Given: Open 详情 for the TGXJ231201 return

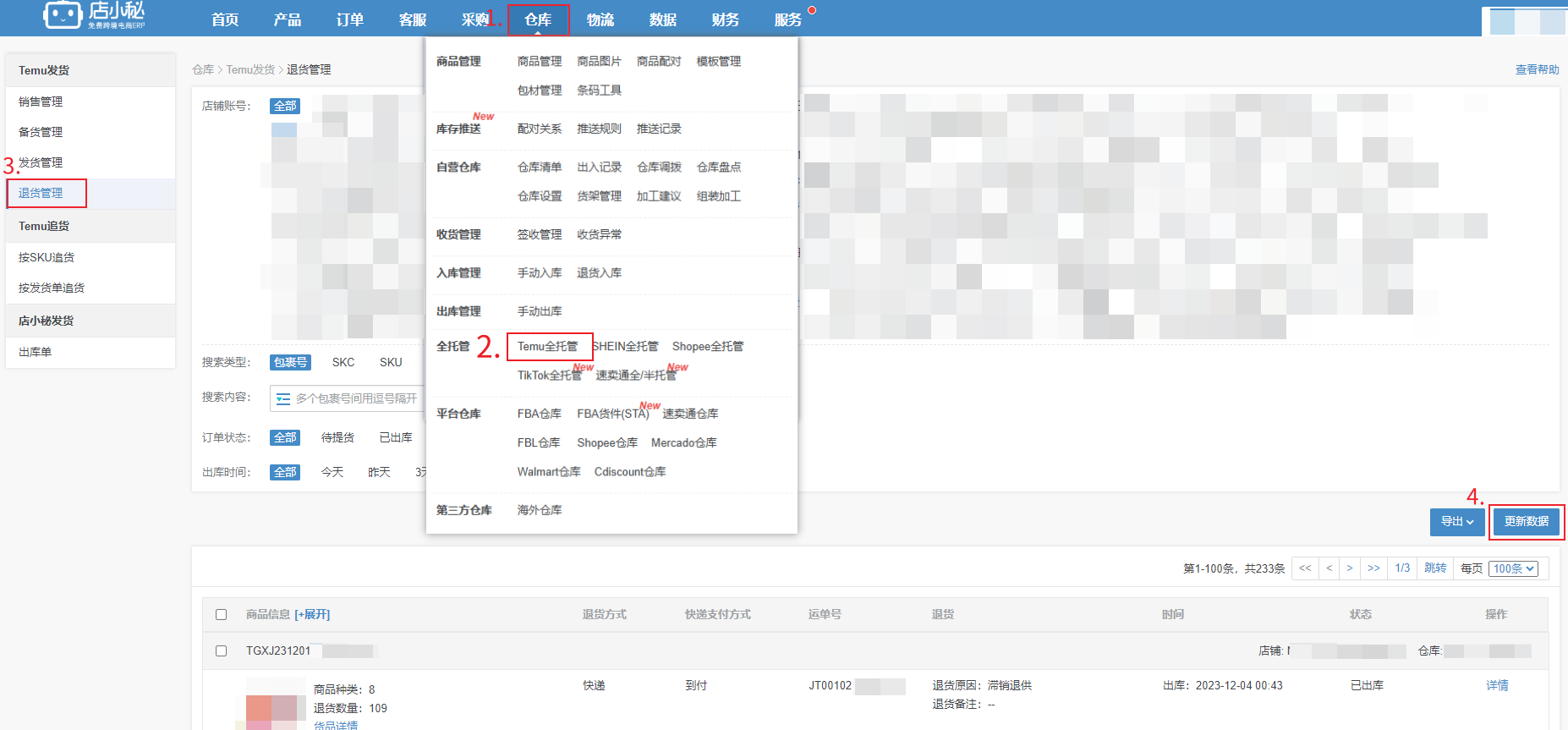Looking at the screenshot, I should point(1498,686).
